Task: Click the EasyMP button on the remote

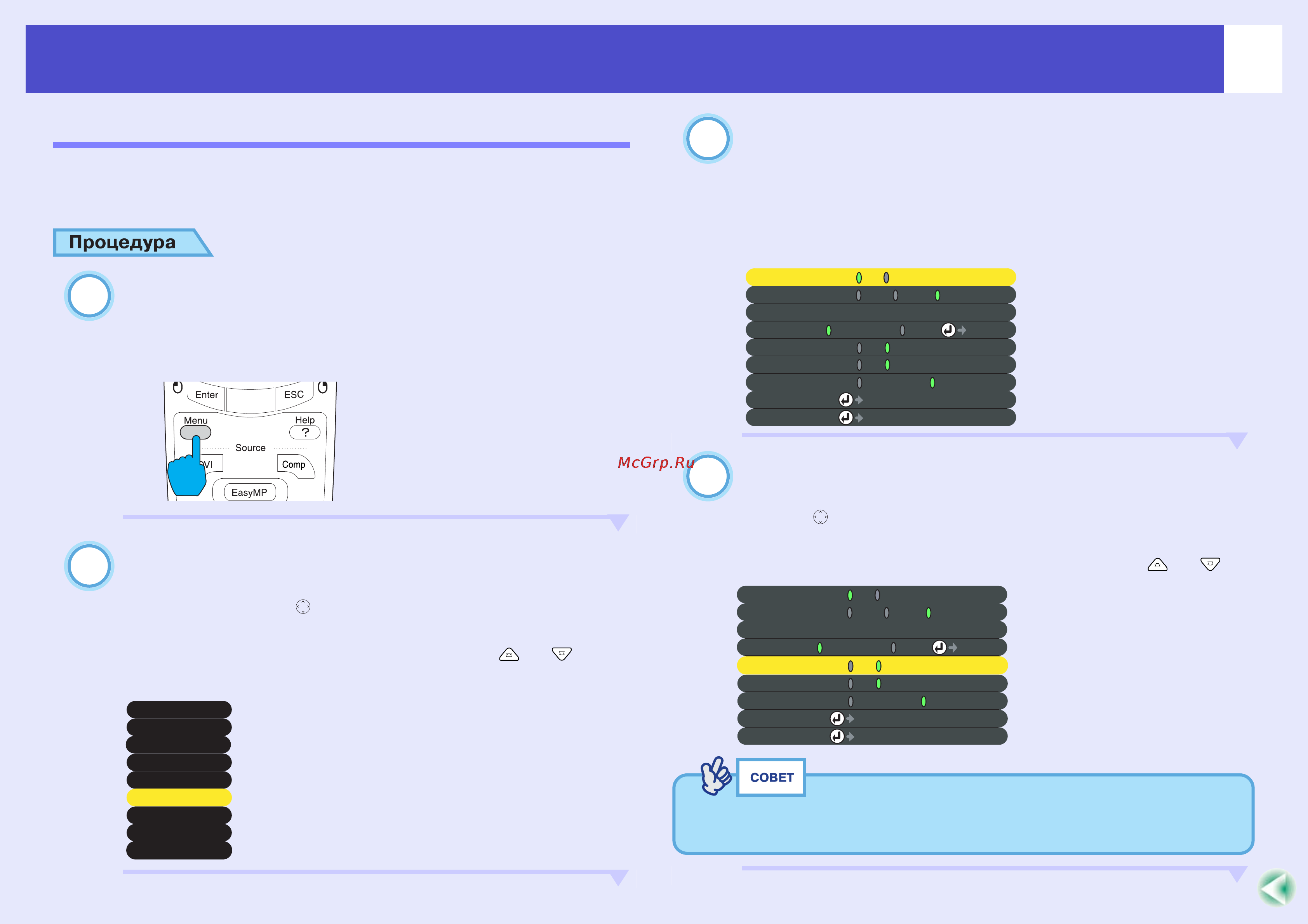Action: coord(250,492)
